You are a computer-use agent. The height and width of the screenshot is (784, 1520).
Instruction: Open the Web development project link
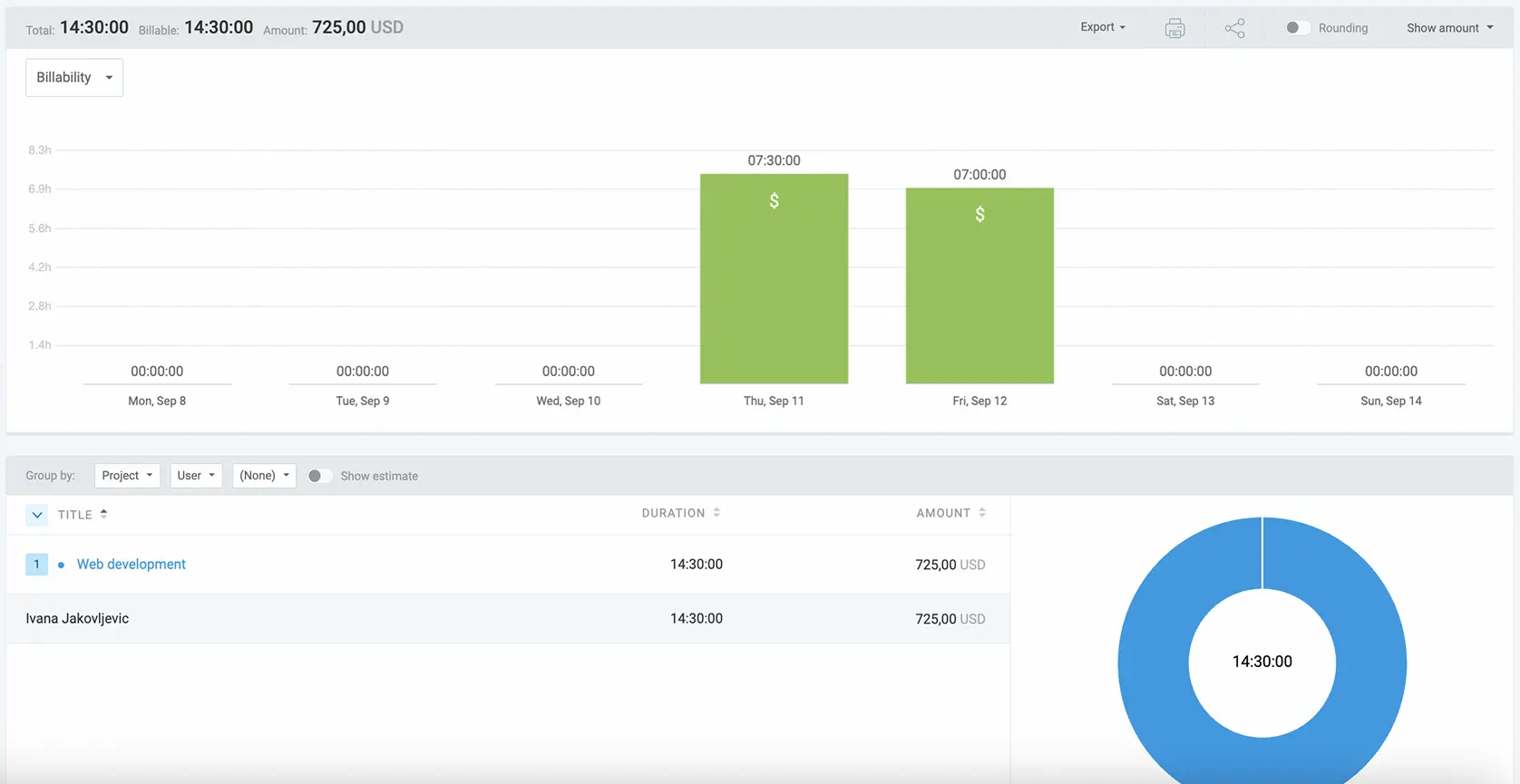132,565
